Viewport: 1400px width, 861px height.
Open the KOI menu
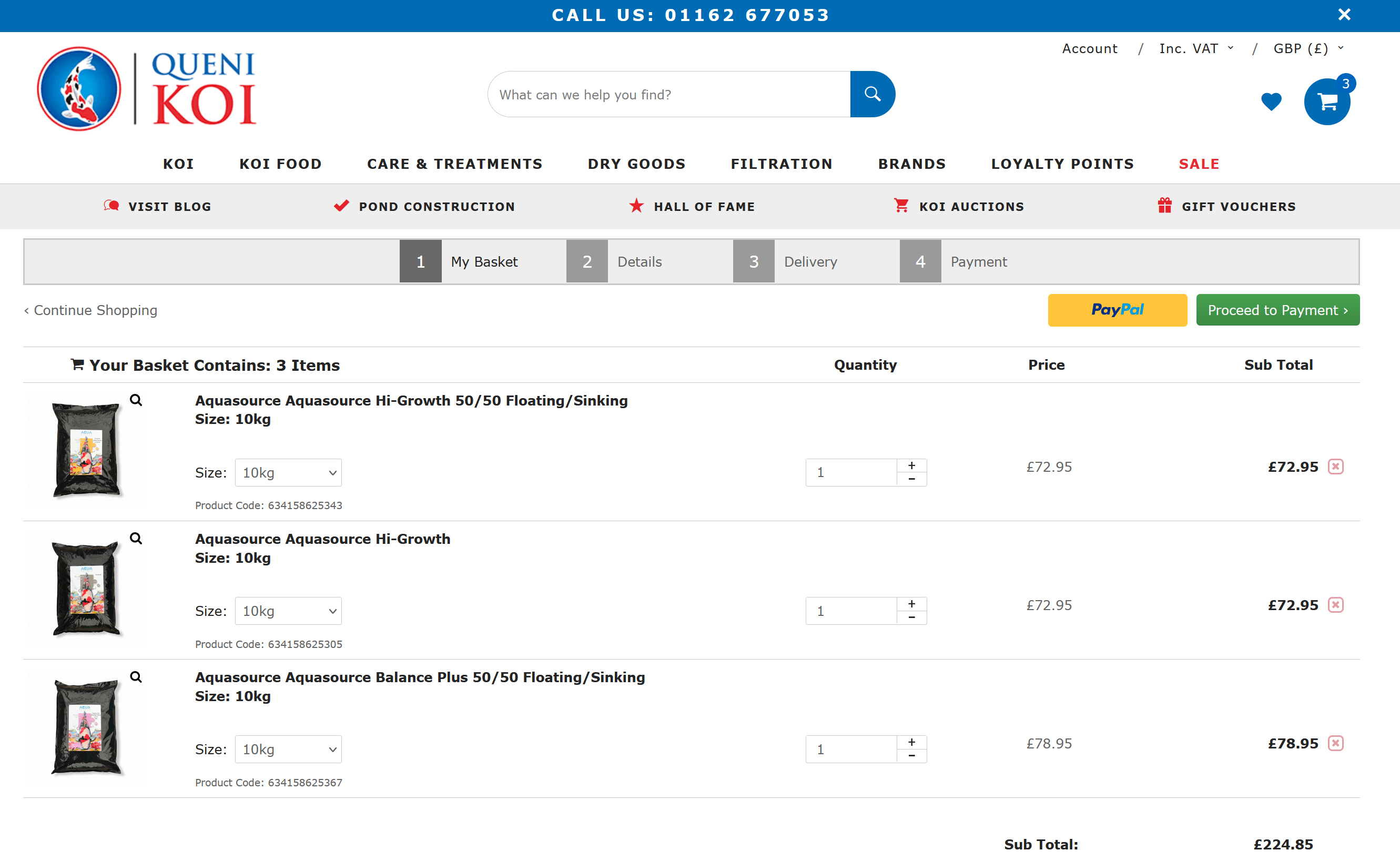178,164
